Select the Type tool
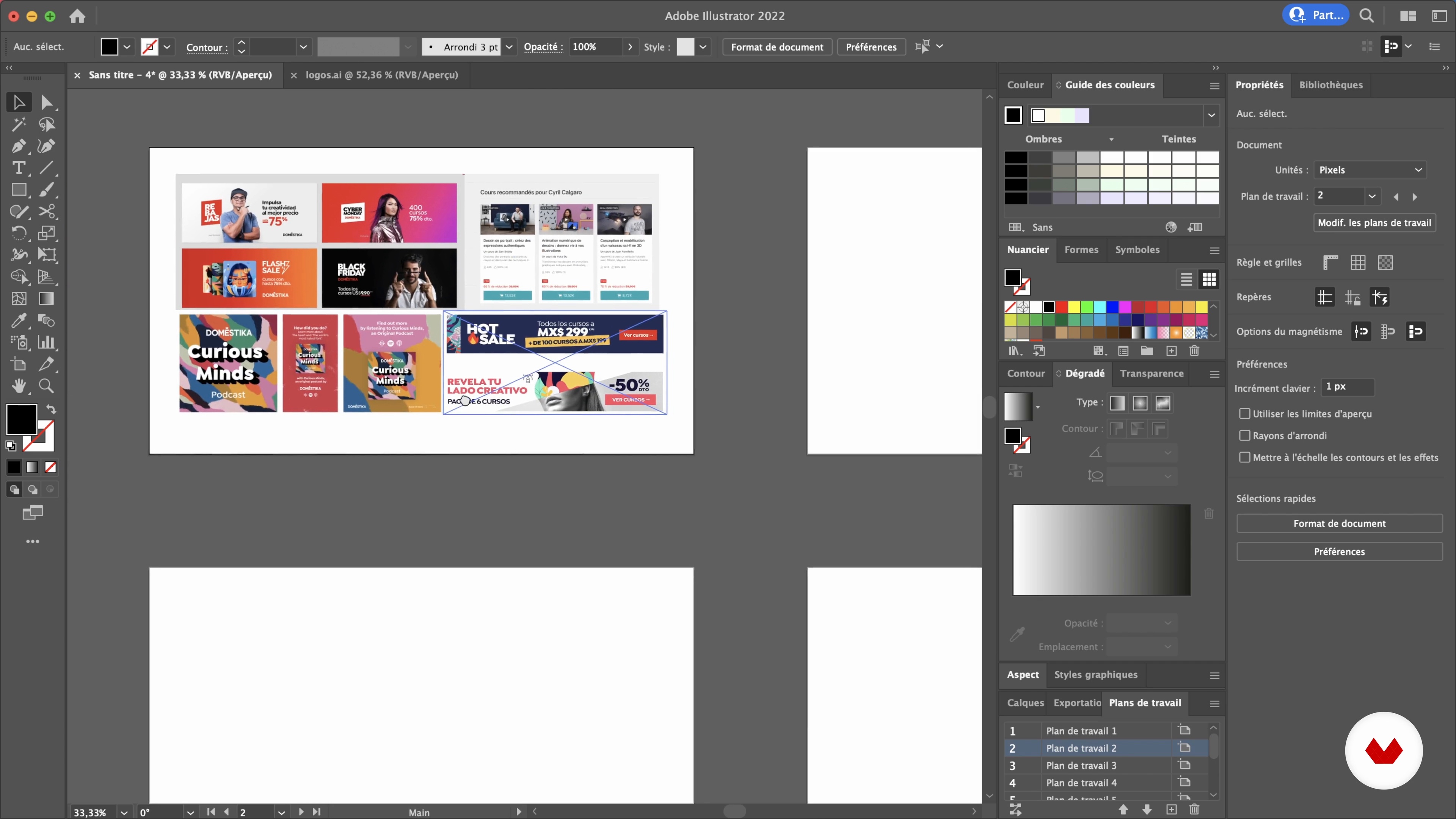 pyautogui.click(x=19, y=168)
